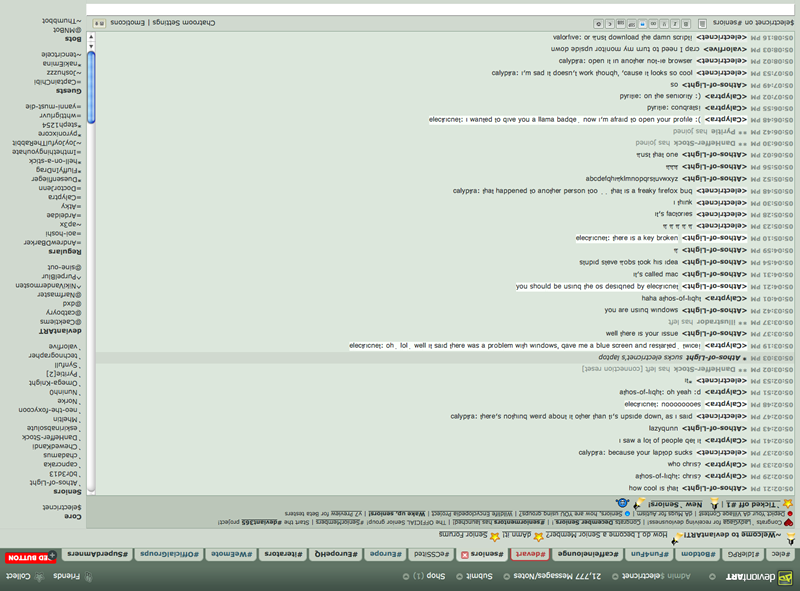Image resolution: width=800 pixels, height=591 pixels.
Task: Open the deviantART menu dropdown arrow
Action: pos(712,577)
